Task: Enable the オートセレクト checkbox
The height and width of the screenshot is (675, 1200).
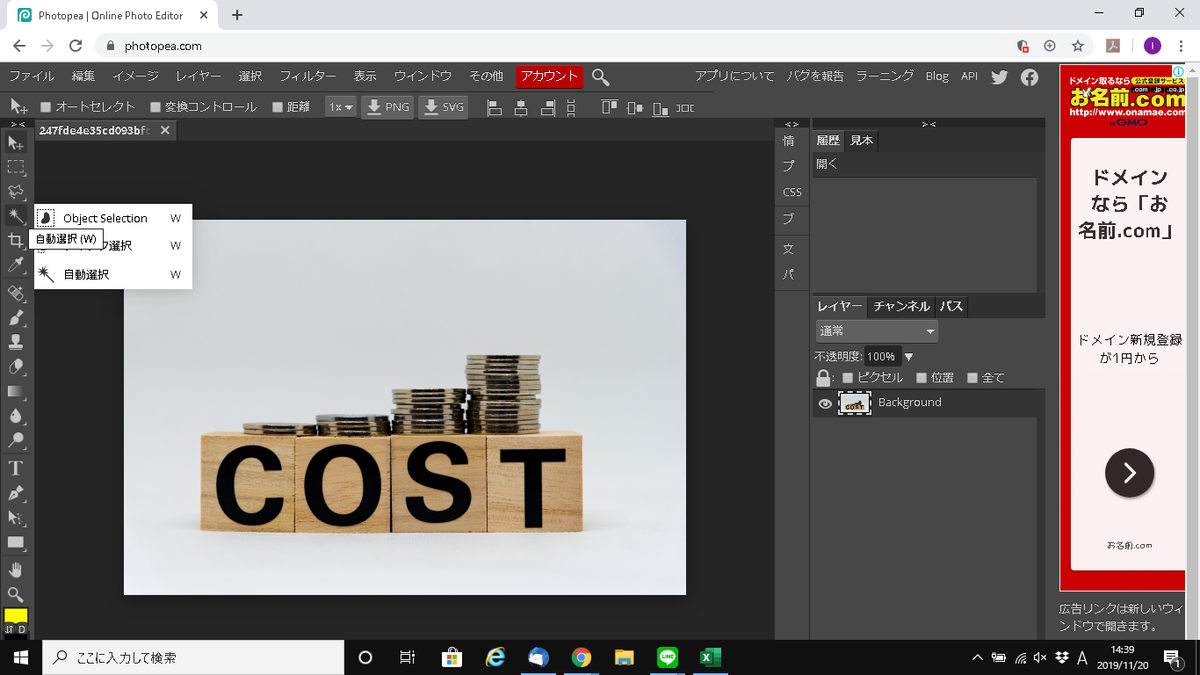Action: coord(46,107)
